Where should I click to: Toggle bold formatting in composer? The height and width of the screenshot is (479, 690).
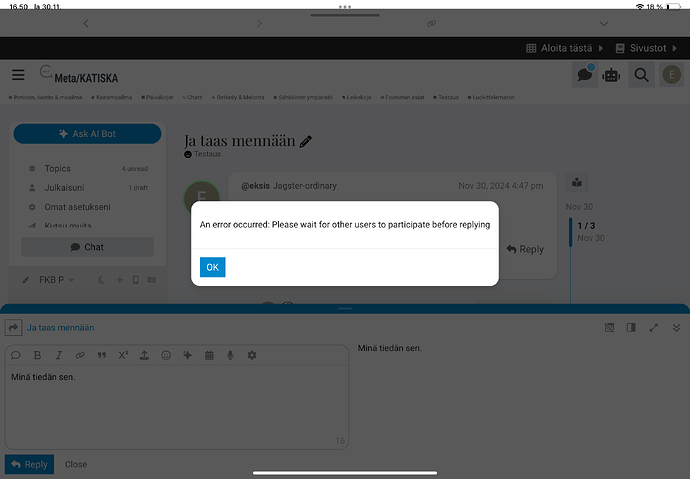click(x=37, y=355)
